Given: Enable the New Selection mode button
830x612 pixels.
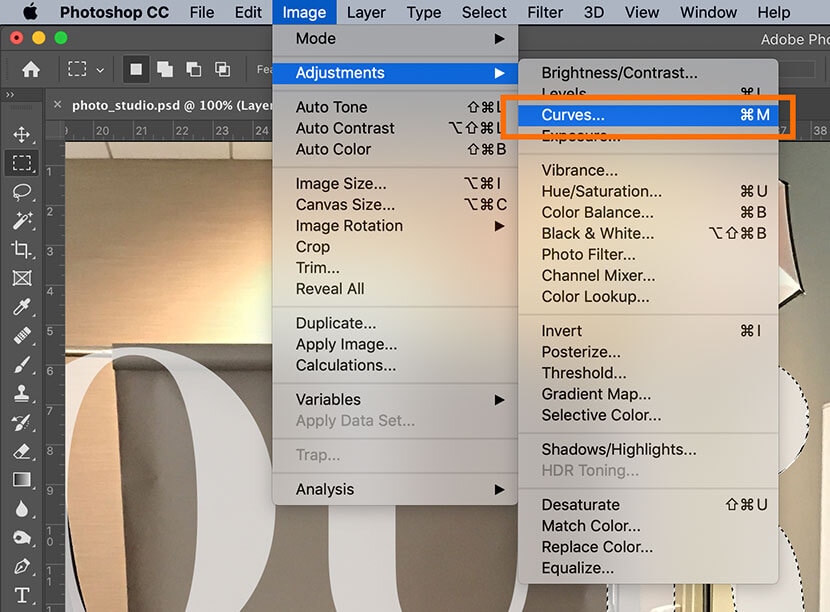Looking at the screenshot, I should click(x=134, y=70).
